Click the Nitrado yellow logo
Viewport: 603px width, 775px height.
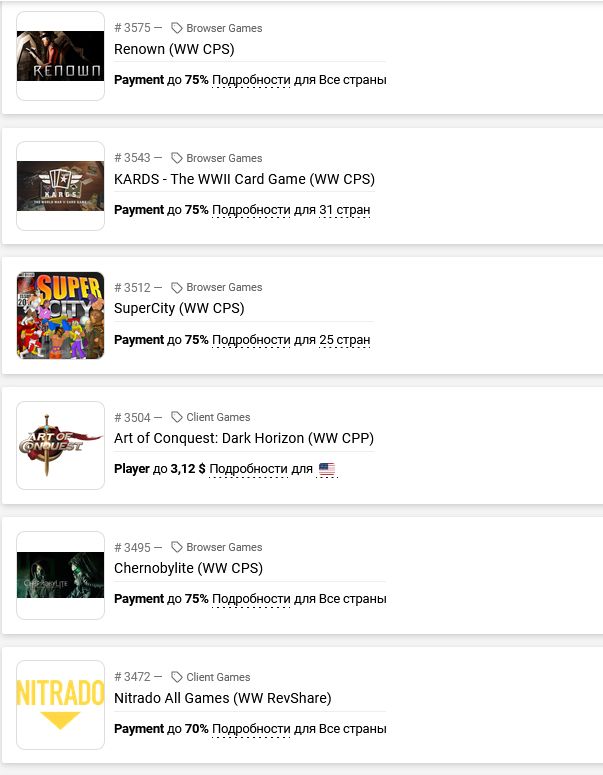coord(60,705)
